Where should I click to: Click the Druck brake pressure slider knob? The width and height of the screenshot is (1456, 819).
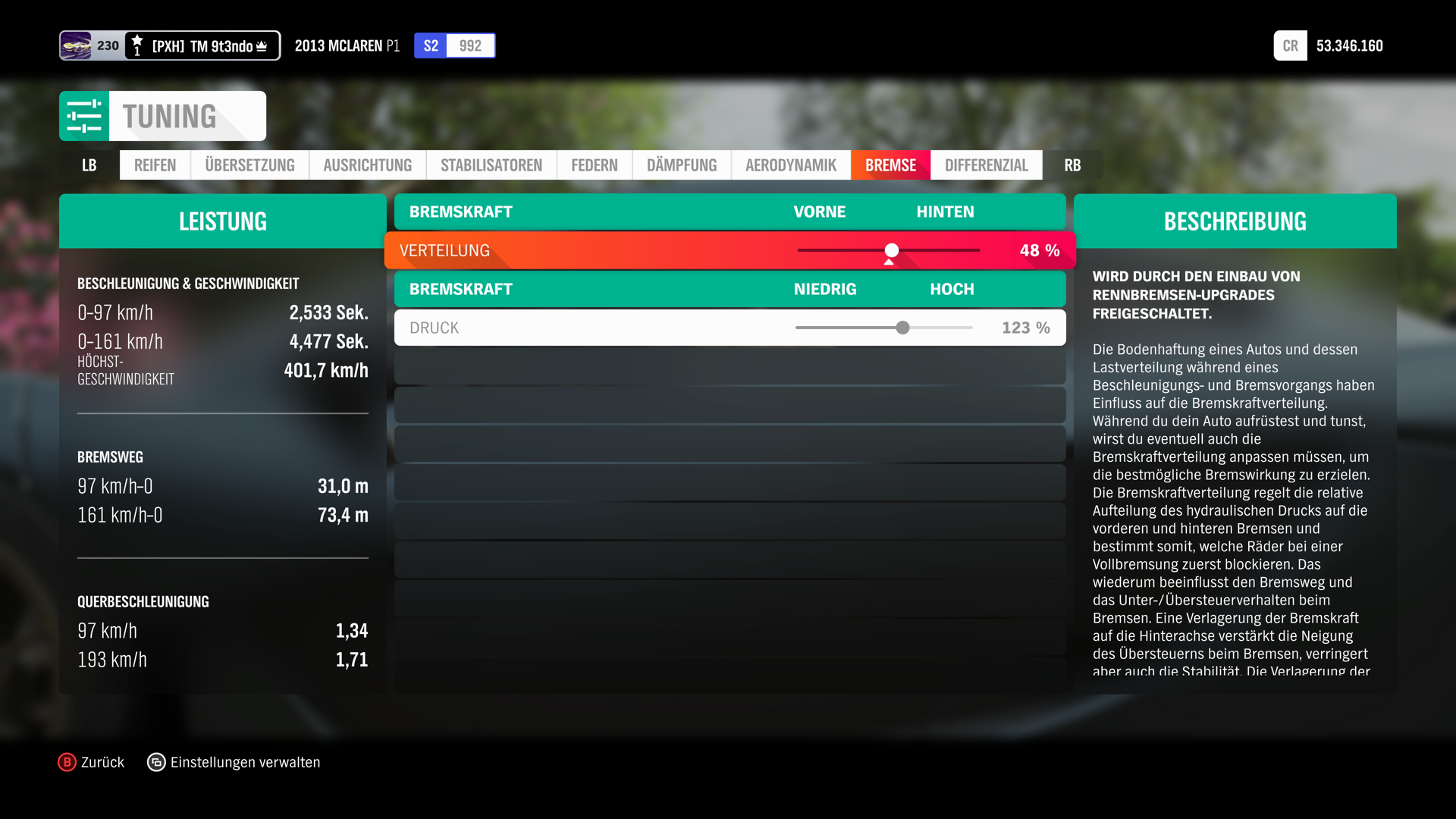[x=902, y=328]
